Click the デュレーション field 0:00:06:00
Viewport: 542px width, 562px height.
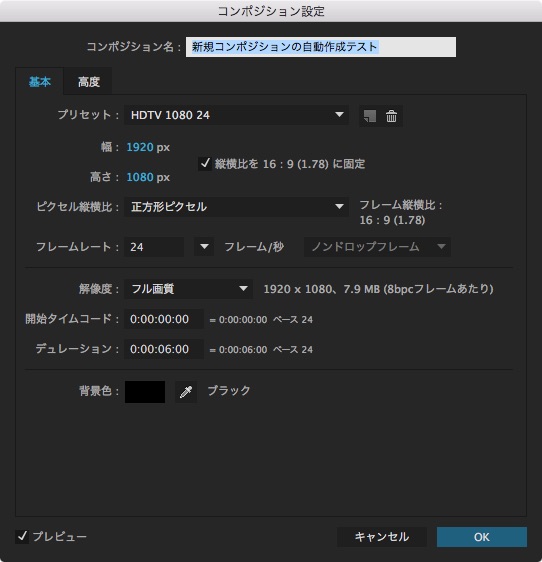(x=164, y=349)
